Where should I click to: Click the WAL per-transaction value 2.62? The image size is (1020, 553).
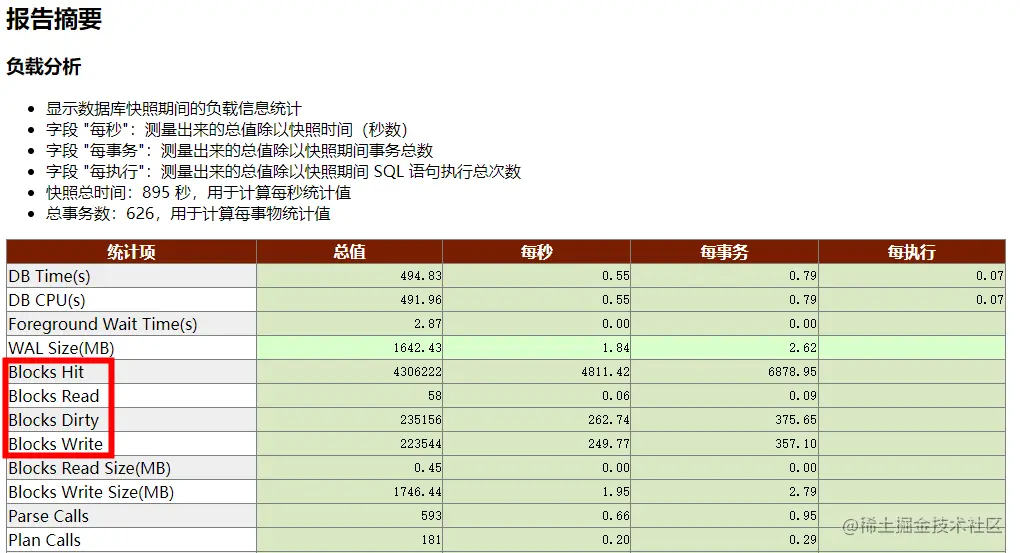pyautogui.click(x=803, y=348)
